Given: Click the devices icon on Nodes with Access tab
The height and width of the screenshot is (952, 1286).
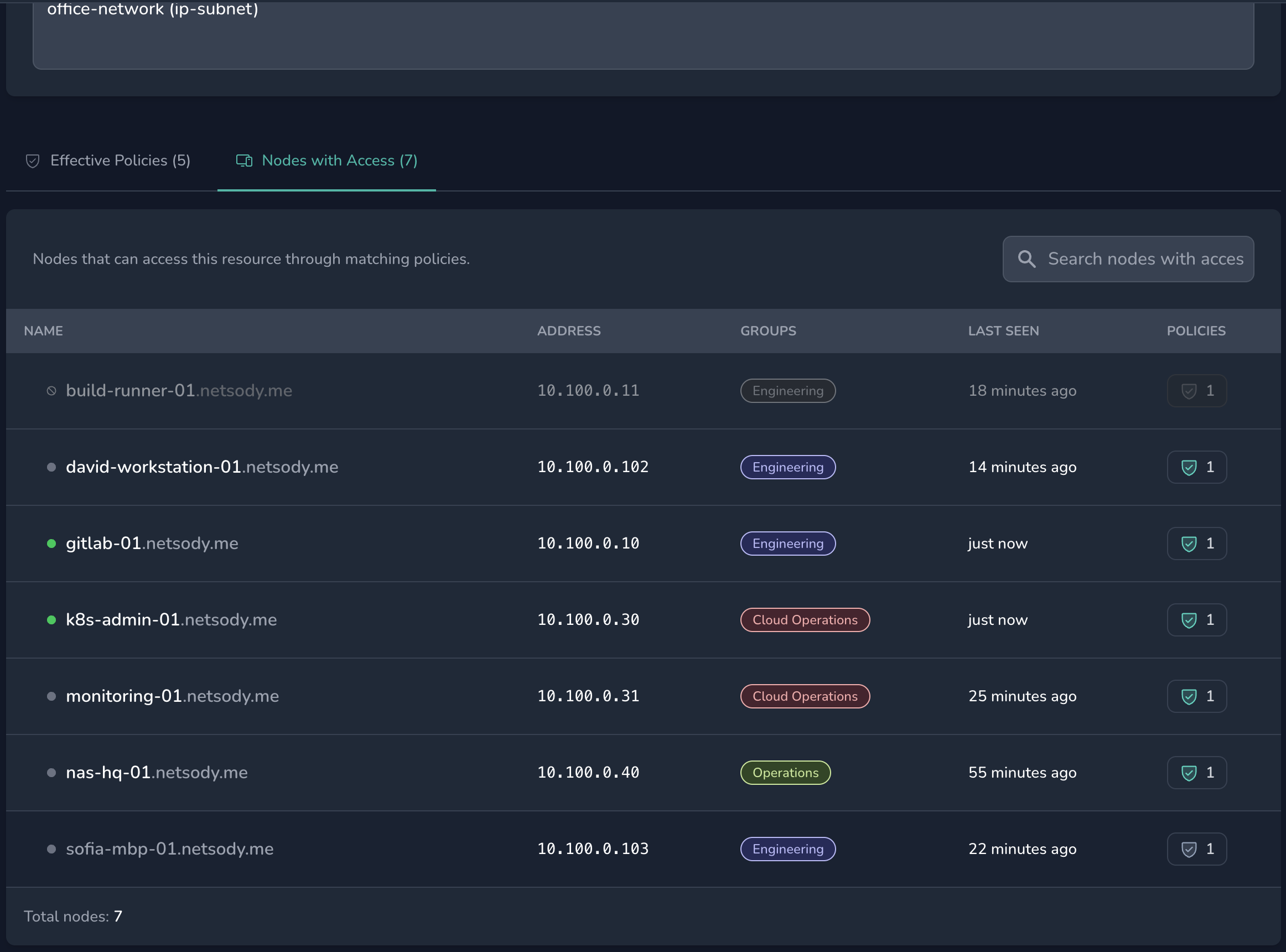Looking at the screenshot, I should click(244, 161).
